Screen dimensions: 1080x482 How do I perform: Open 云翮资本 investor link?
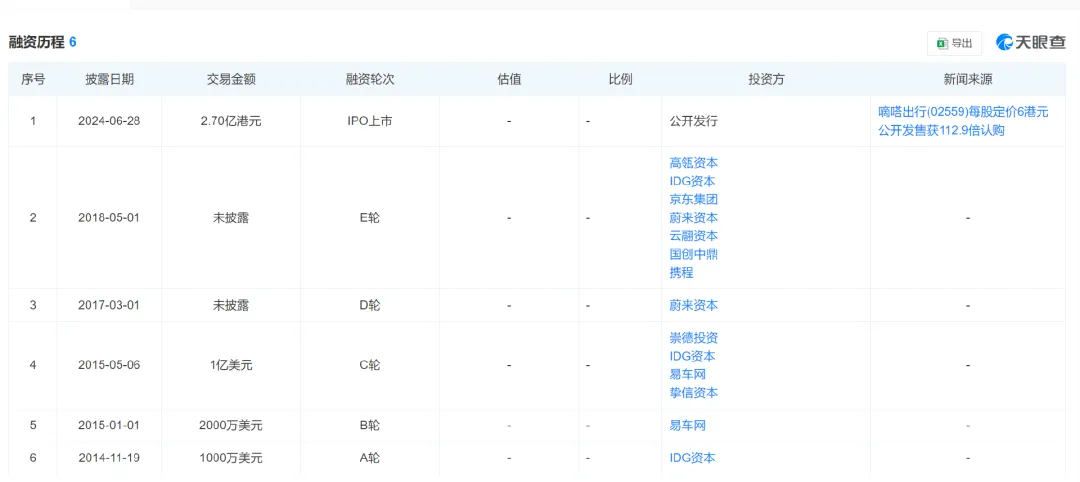click(694, 235)
